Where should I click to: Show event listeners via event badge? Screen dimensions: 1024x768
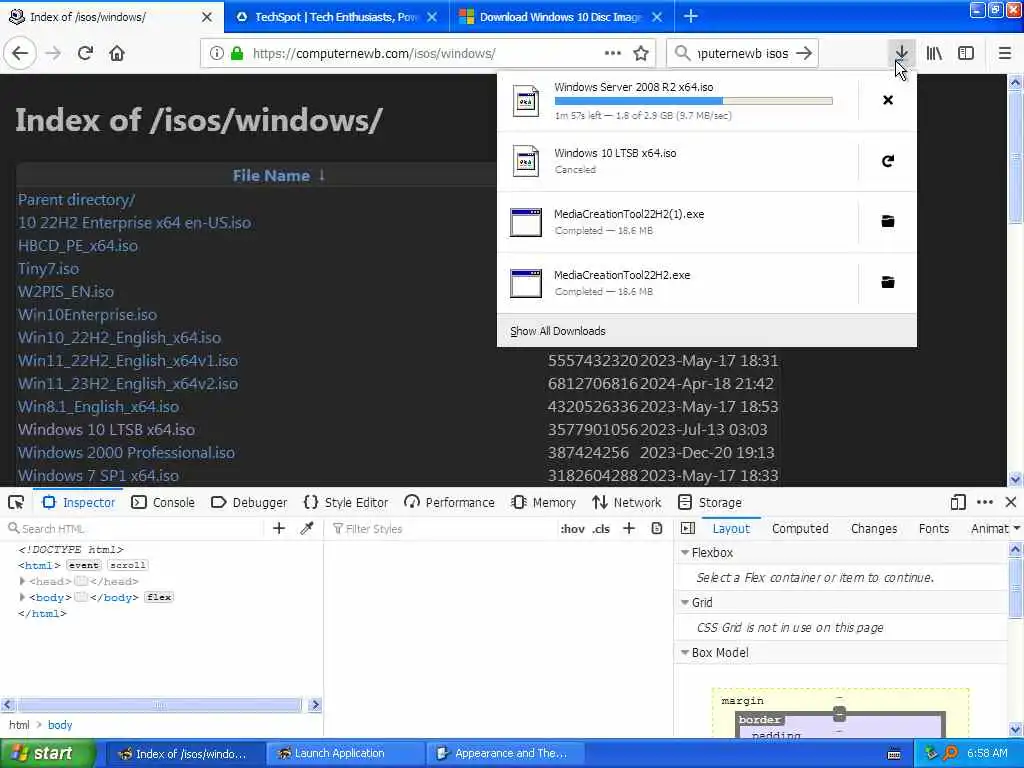click(84, 565)
